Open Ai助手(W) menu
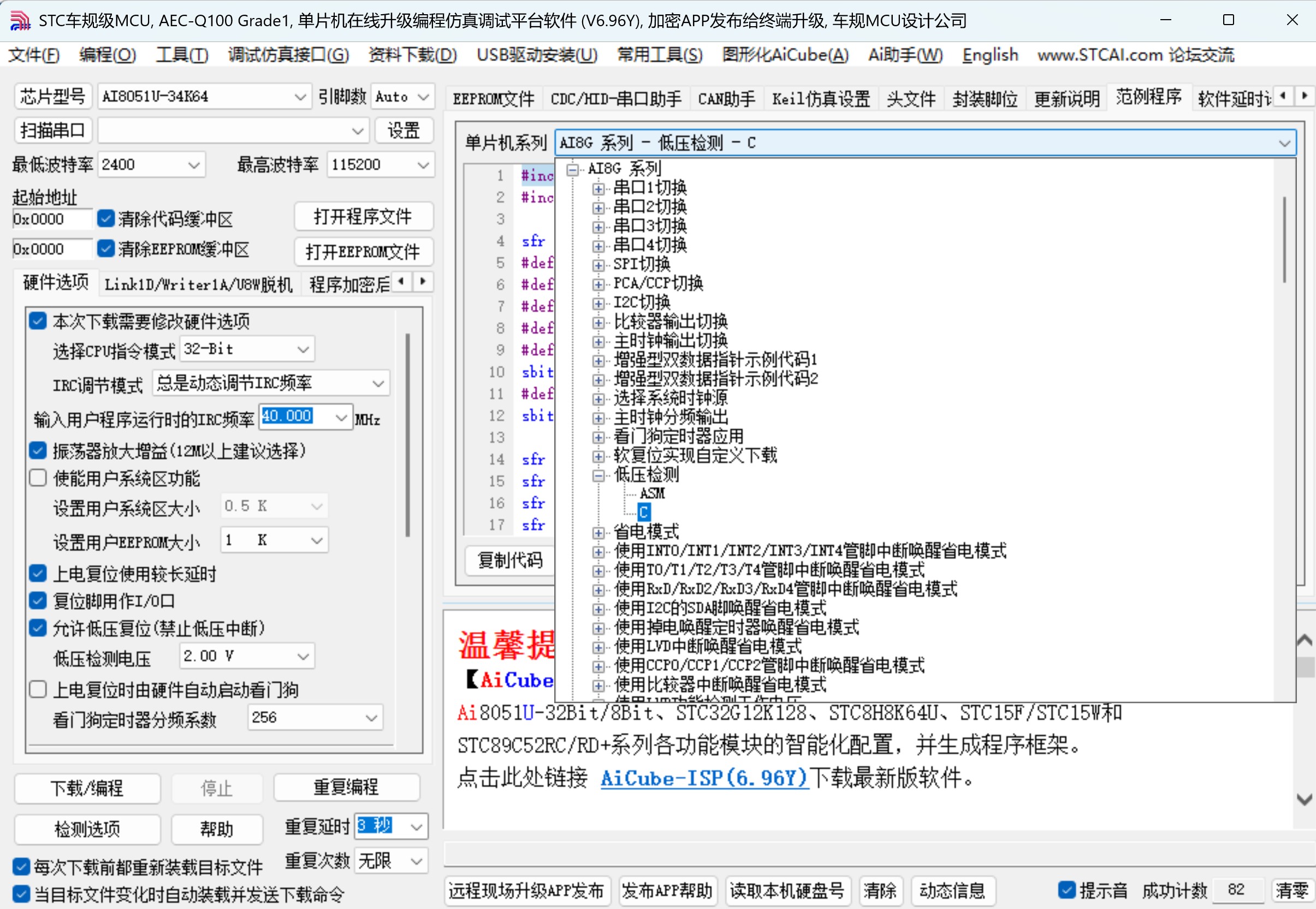 tap(905, 55)
